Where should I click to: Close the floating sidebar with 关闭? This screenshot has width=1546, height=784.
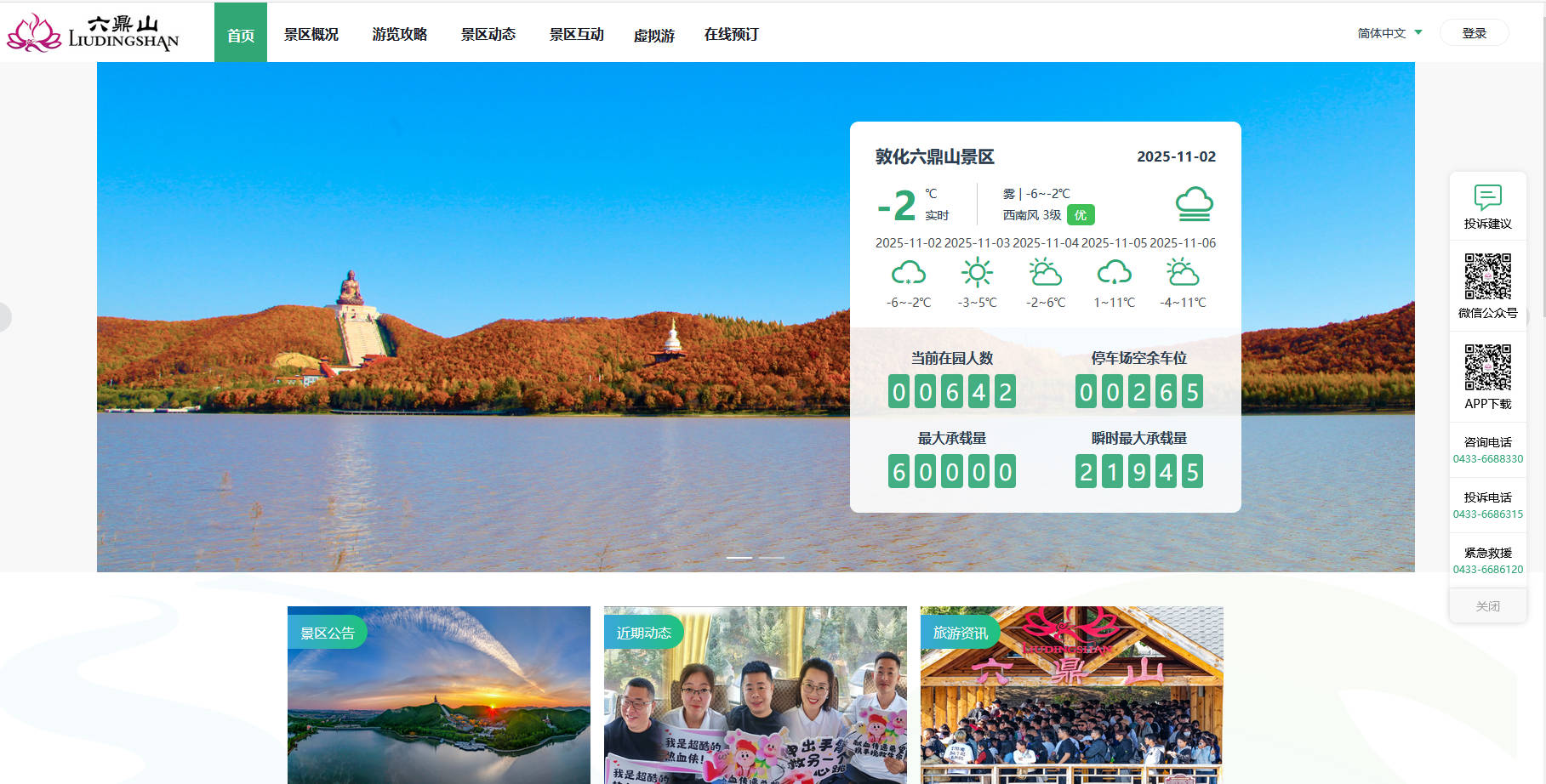pyautogui.click(x=1487, y=606)
